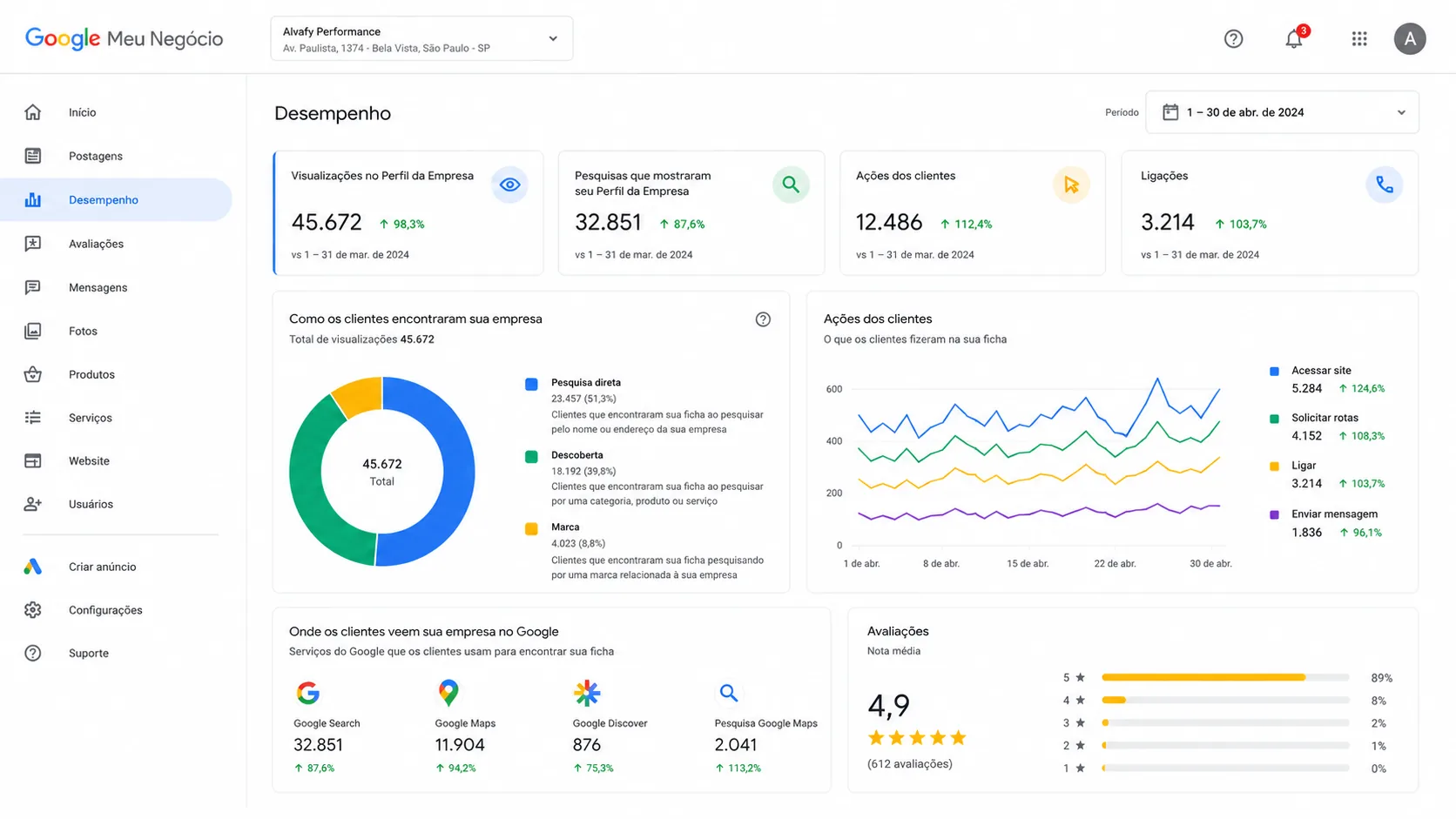Open the Suporte link in sidebar

[89, 654]
